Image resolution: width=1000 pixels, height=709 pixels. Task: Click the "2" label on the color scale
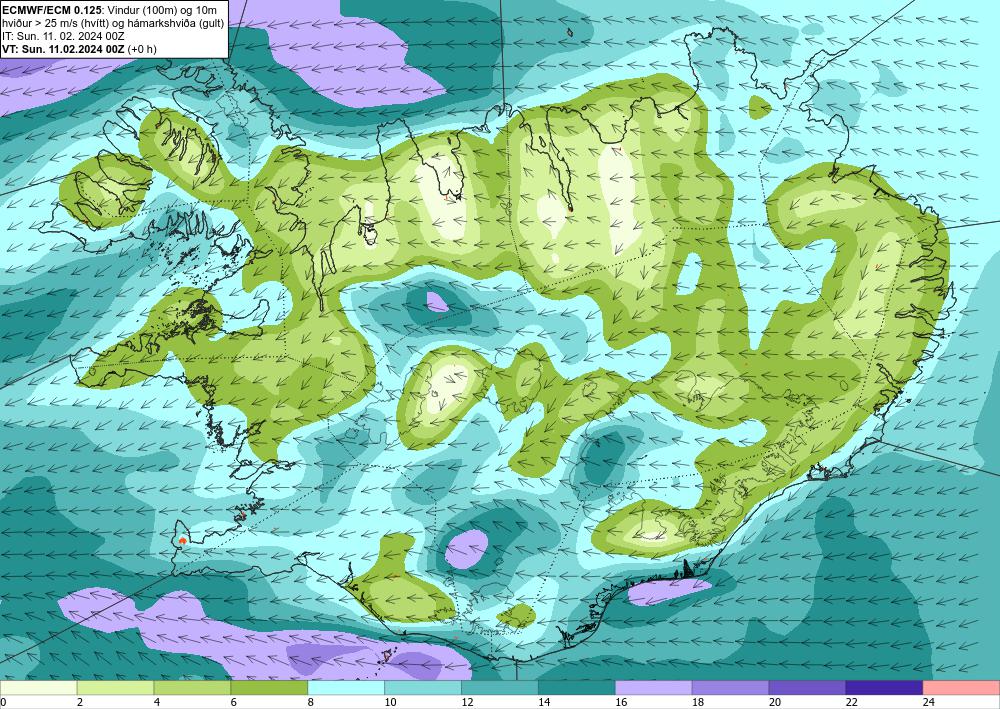(x=80, y=702)
